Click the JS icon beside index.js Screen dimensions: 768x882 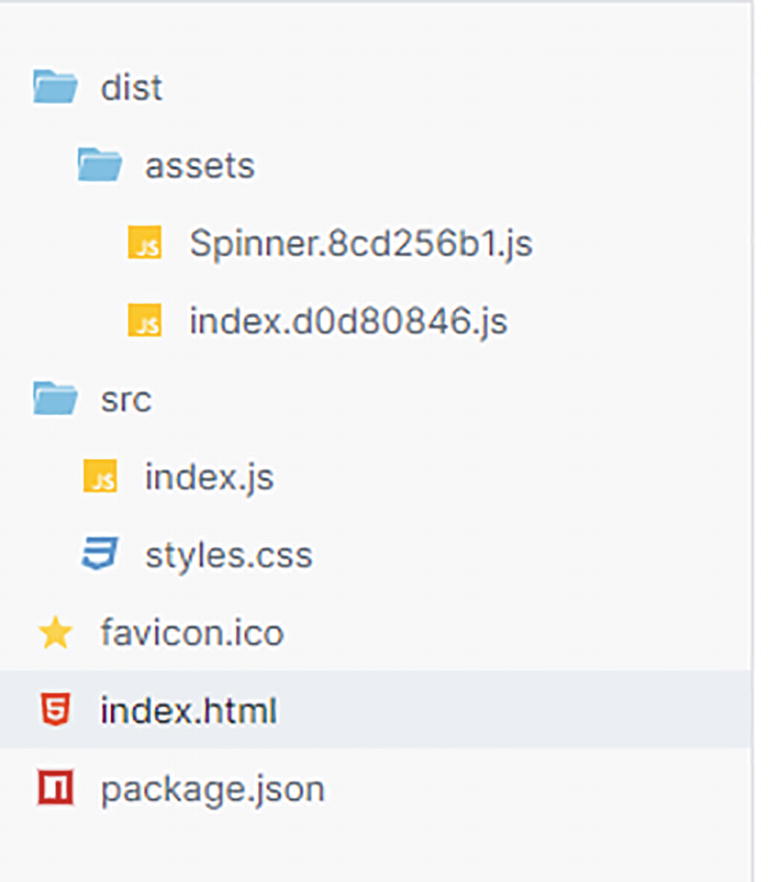click(100, 477)
